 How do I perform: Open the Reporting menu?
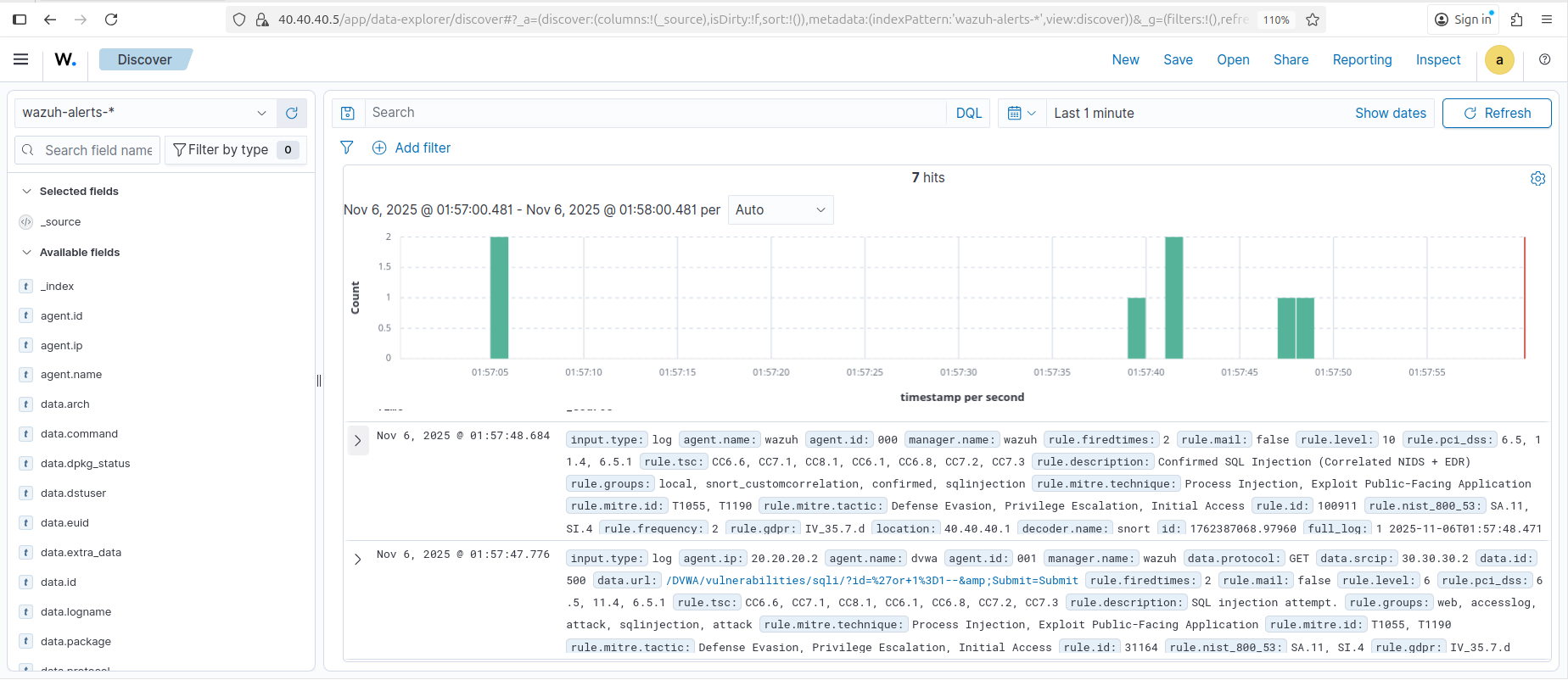(x=1362, y=59)
